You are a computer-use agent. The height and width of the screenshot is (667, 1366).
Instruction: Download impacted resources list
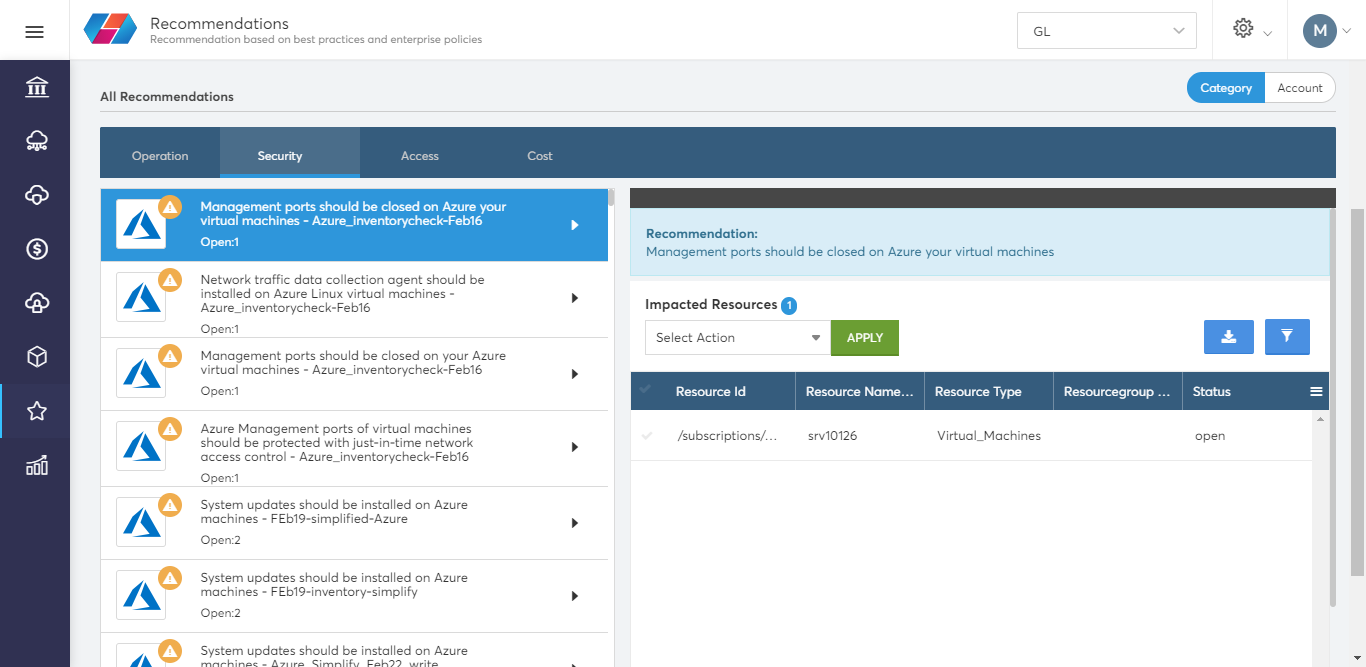[x=1230, y=337]
